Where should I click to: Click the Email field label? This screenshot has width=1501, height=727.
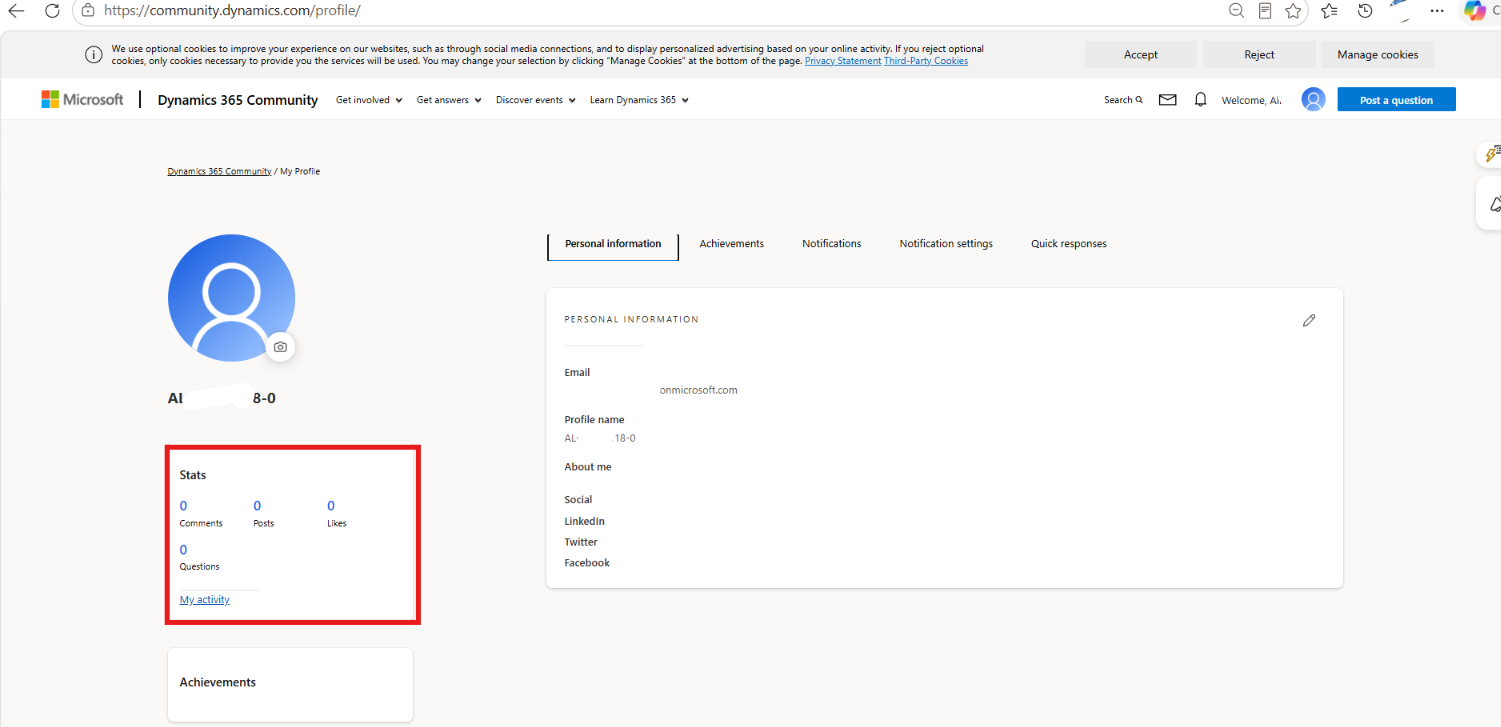pyautogui.click(x=577, y=373)
